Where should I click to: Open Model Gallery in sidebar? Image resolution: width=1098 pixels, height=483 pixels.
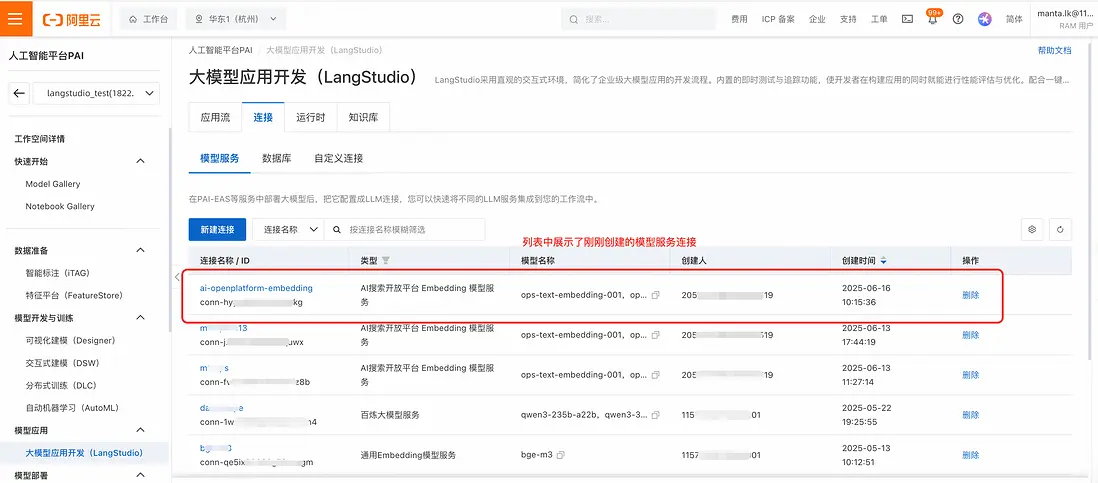point(53,184)
